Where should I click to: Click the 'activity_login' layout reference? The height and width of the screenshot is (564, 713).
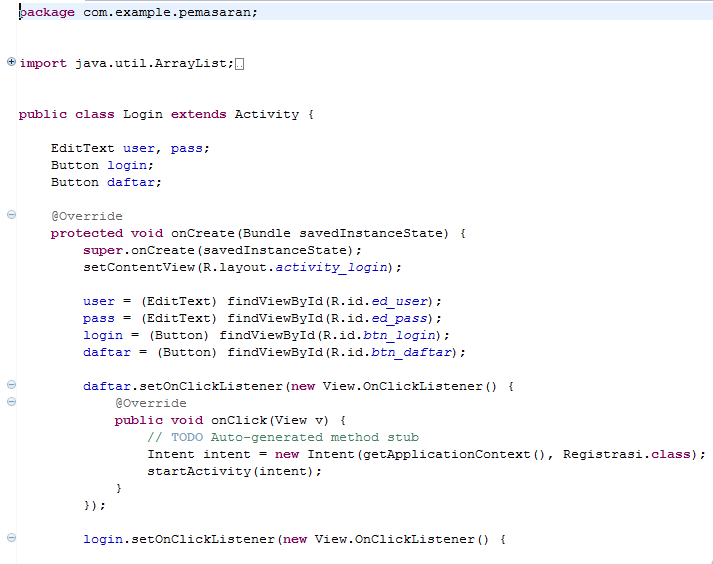click(331, 267)
